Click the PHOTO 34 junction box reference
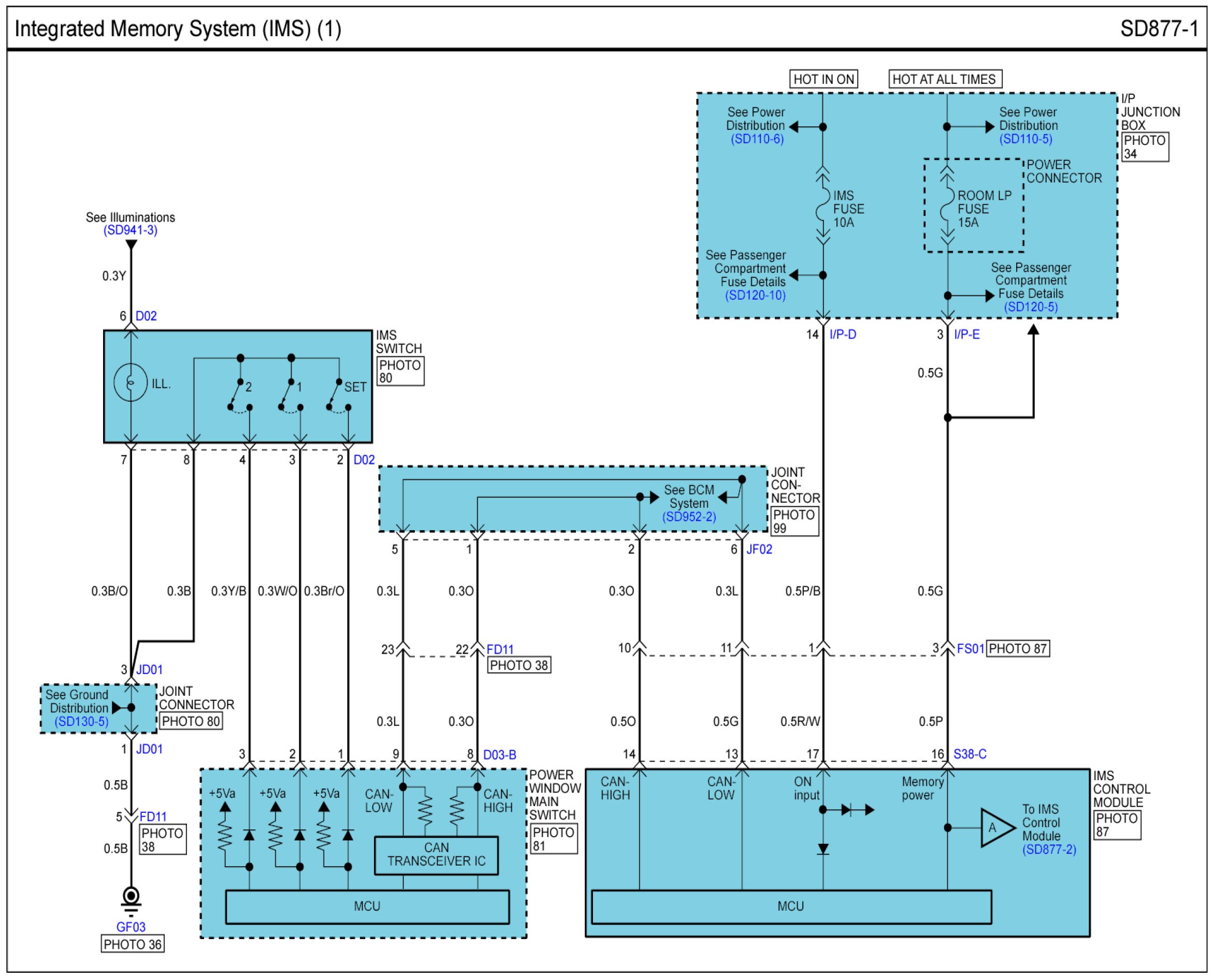This screenshot has width=1215, height=980. [1145, 147]
